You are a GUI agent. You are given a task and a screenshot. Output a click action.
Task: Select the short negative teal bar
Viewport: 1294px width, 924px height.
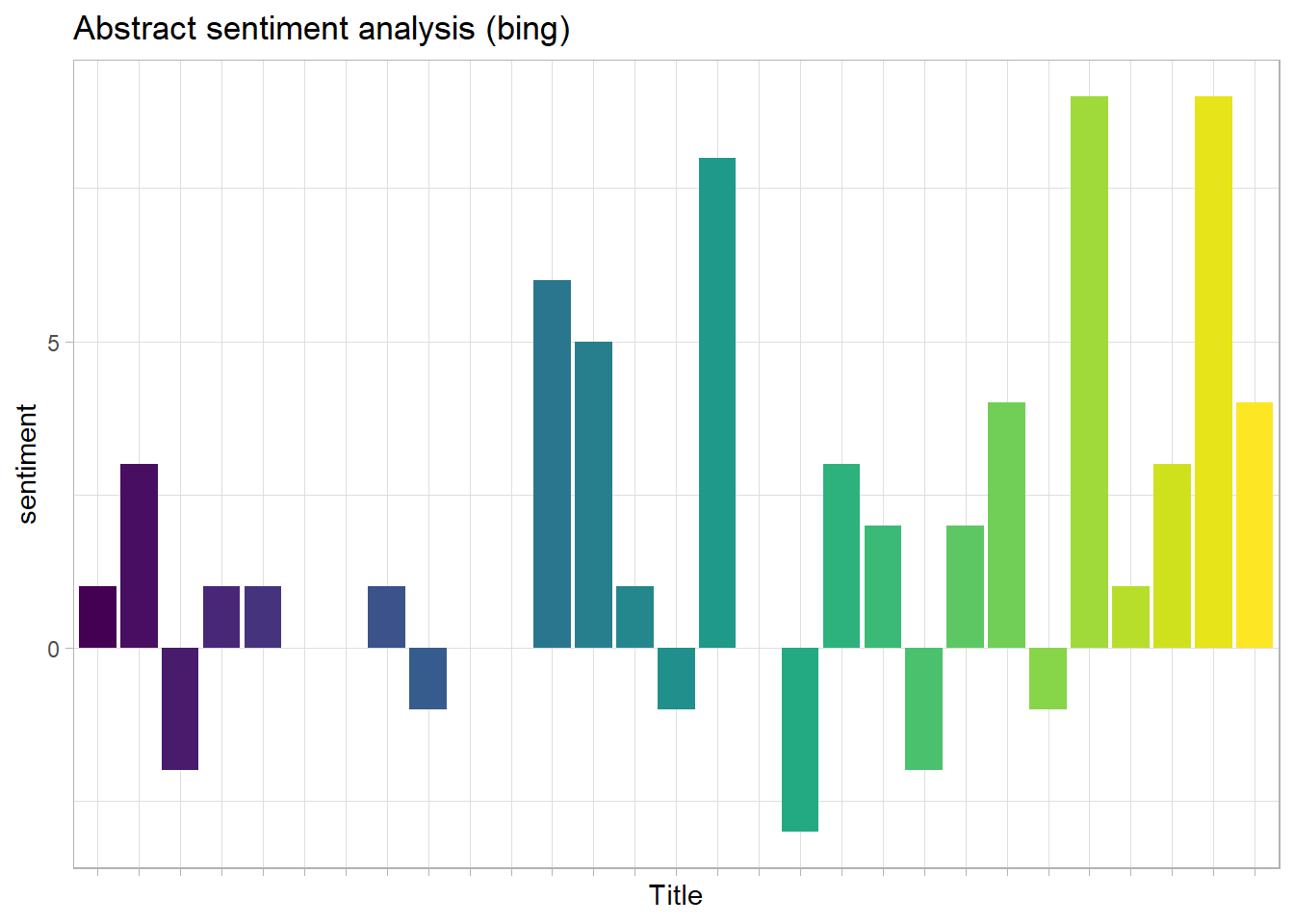pos(676,679)
